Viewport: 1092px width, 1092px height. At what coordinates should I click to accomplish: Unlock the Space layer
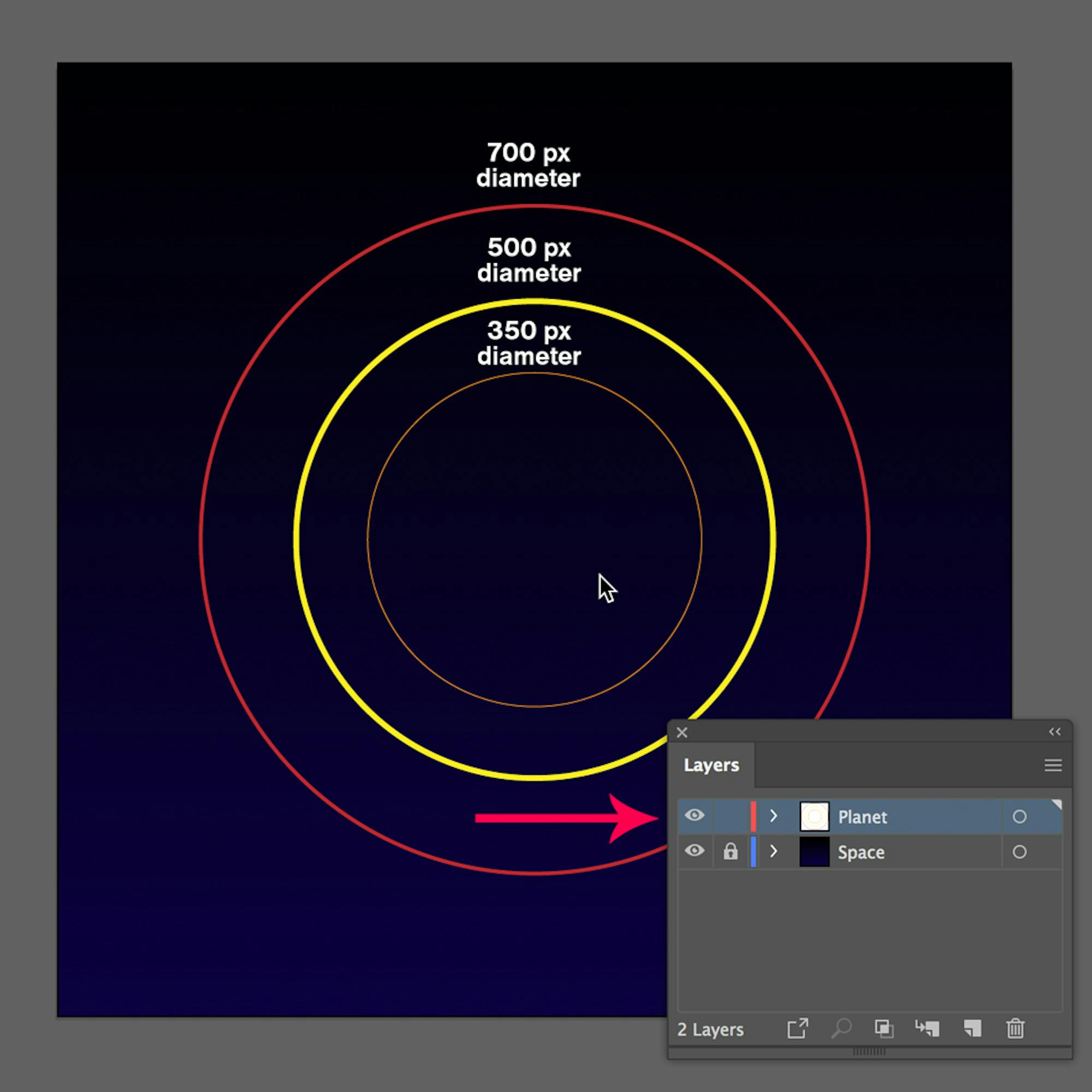[x=730, y=851]
